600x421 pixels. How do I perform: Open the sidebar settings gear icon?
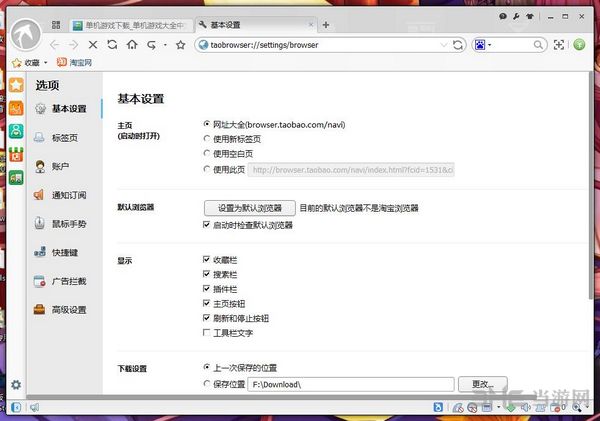point(16,385)
